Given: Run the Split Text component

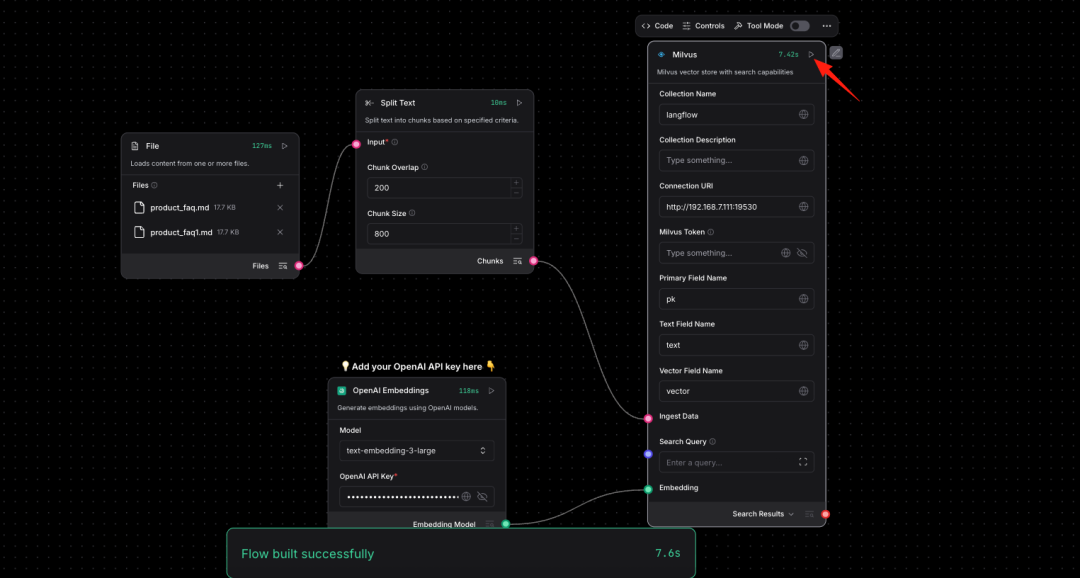Looking at the screenshot, I should pos(519,103).
